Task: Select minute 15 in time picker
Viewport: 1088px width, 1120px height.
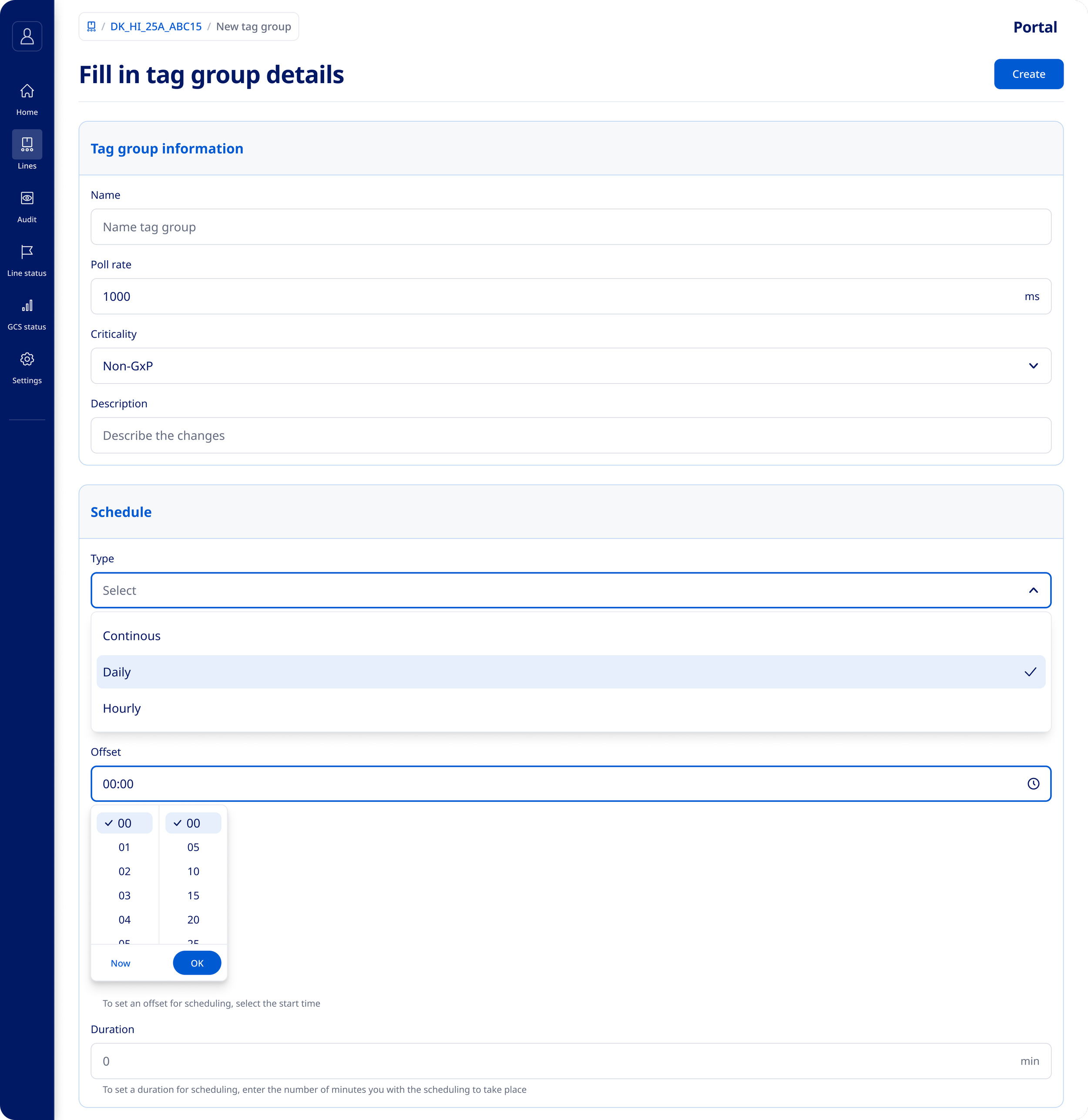Action: (x=193, y=895)
